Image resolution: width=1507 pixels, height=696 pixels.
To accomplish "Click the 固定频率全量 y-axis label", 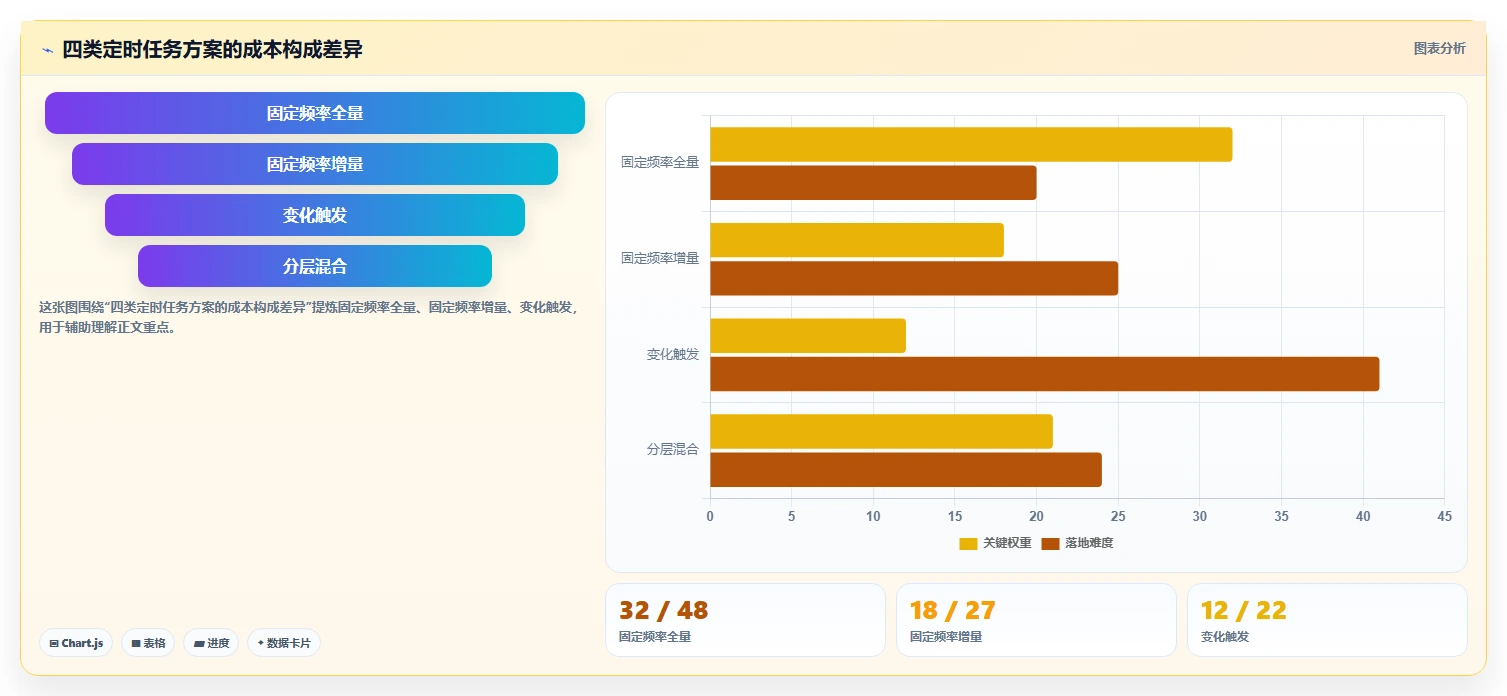I will point(660,162).
